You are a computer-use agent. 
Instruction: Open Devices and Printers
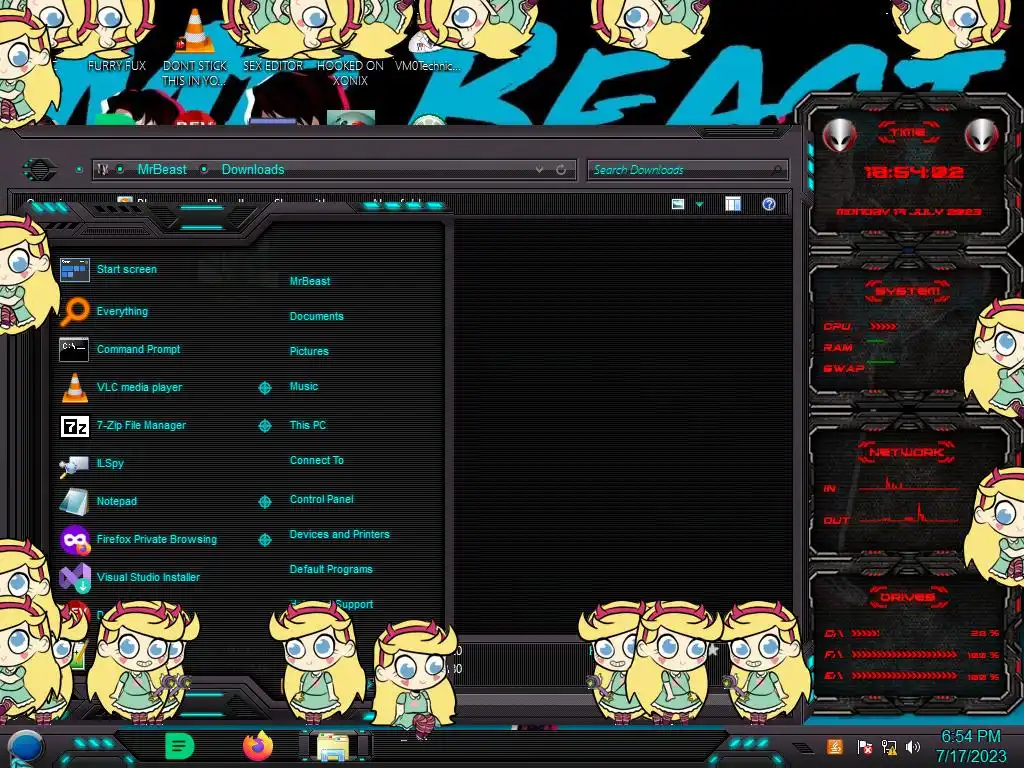click(x=339, y=534)
